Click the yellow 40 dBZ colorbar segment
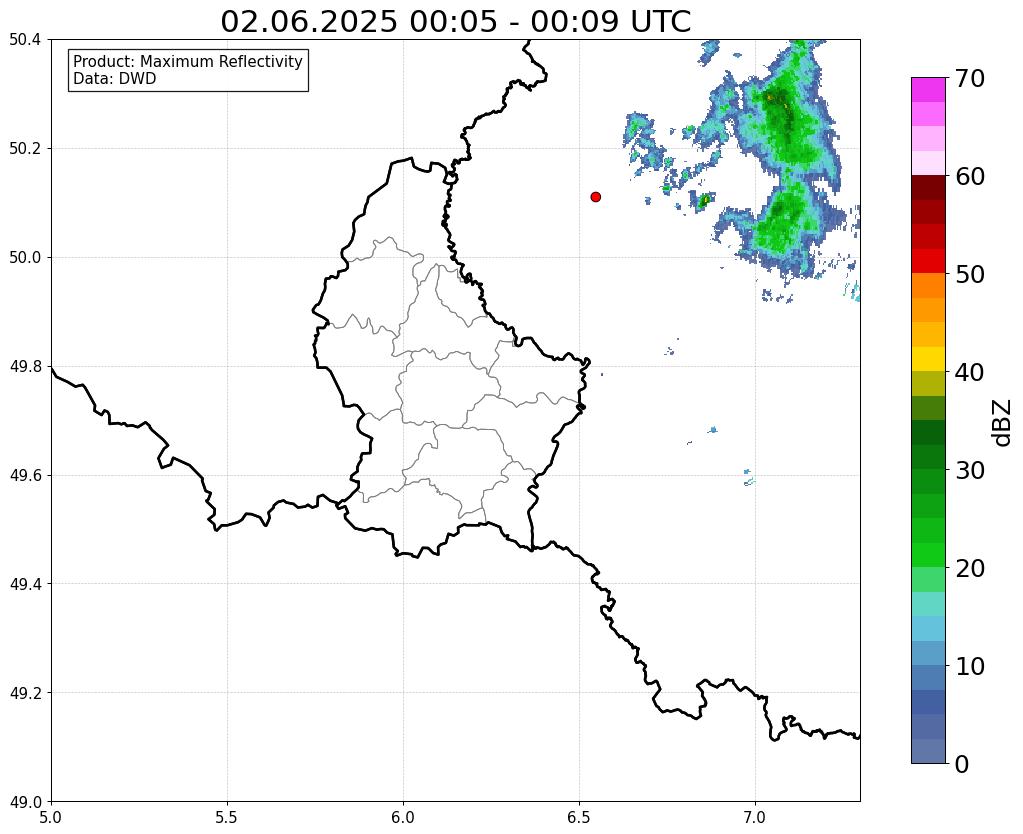The image size is (1023, 834). (928, 359)
